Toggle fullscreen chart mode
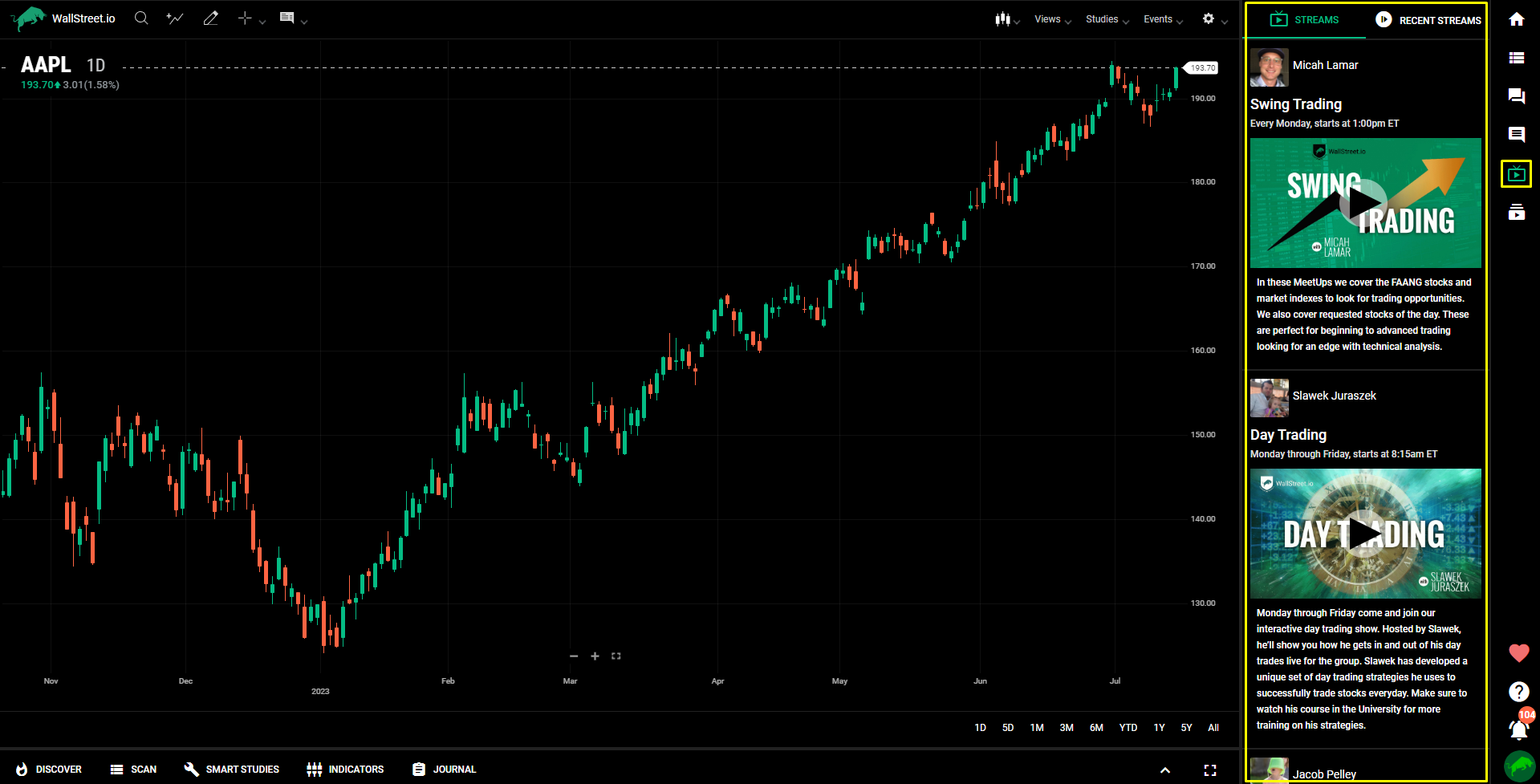This screenshot has height=784, width=1540. 1210,770
